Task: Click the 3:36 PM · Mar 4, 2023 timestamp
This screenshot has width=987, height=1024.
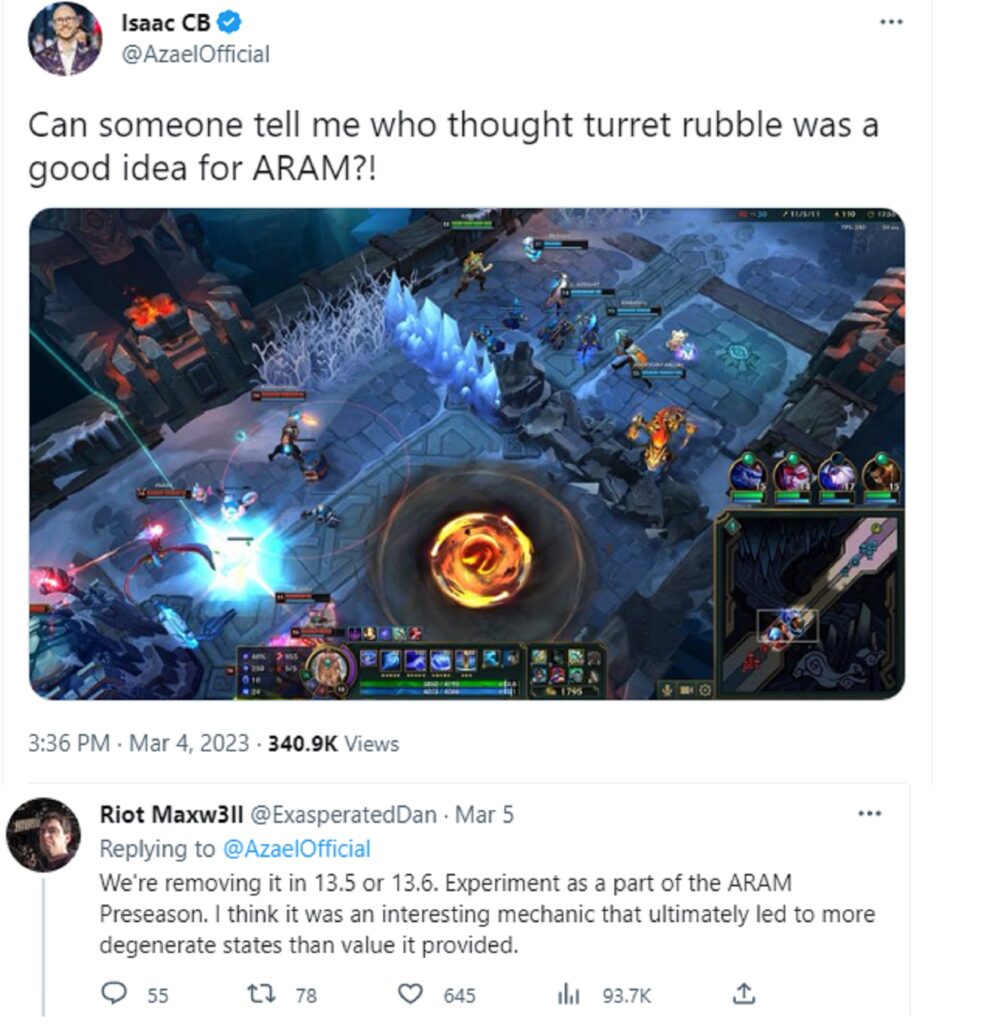Action: point(138,743)
